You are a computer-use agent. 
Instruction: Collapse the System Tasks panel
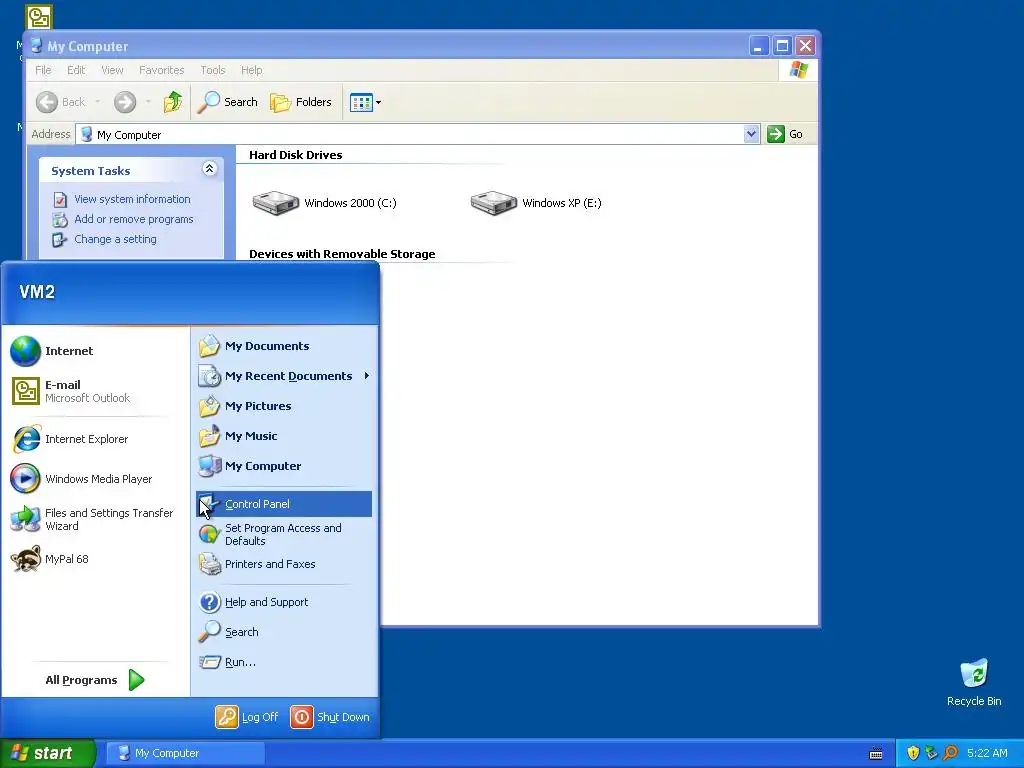[210, 169]
